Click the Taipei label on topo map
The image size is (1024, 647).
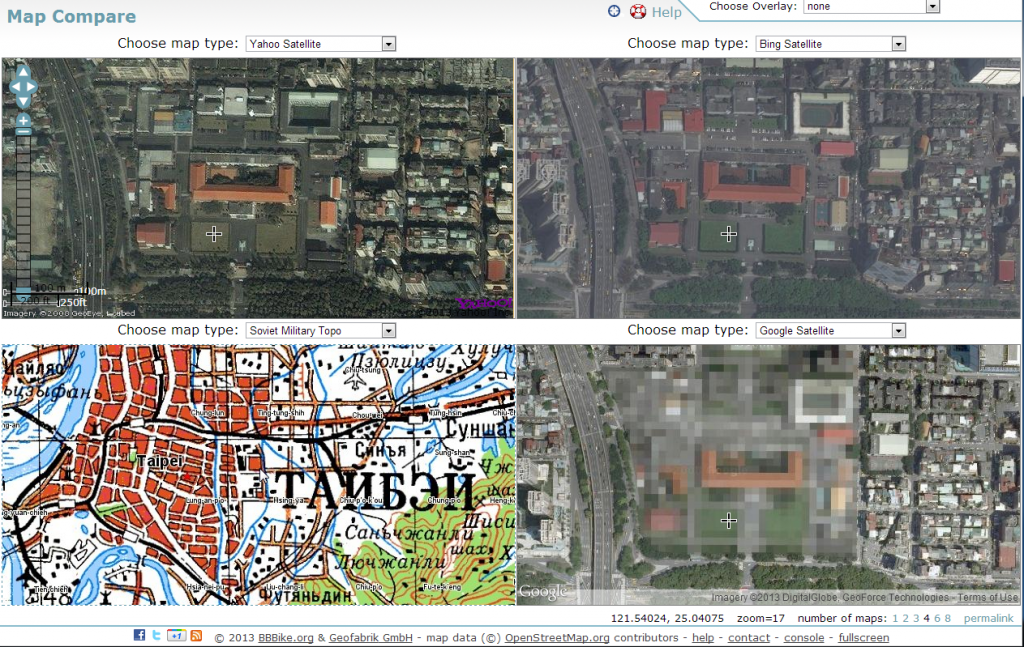159,461
